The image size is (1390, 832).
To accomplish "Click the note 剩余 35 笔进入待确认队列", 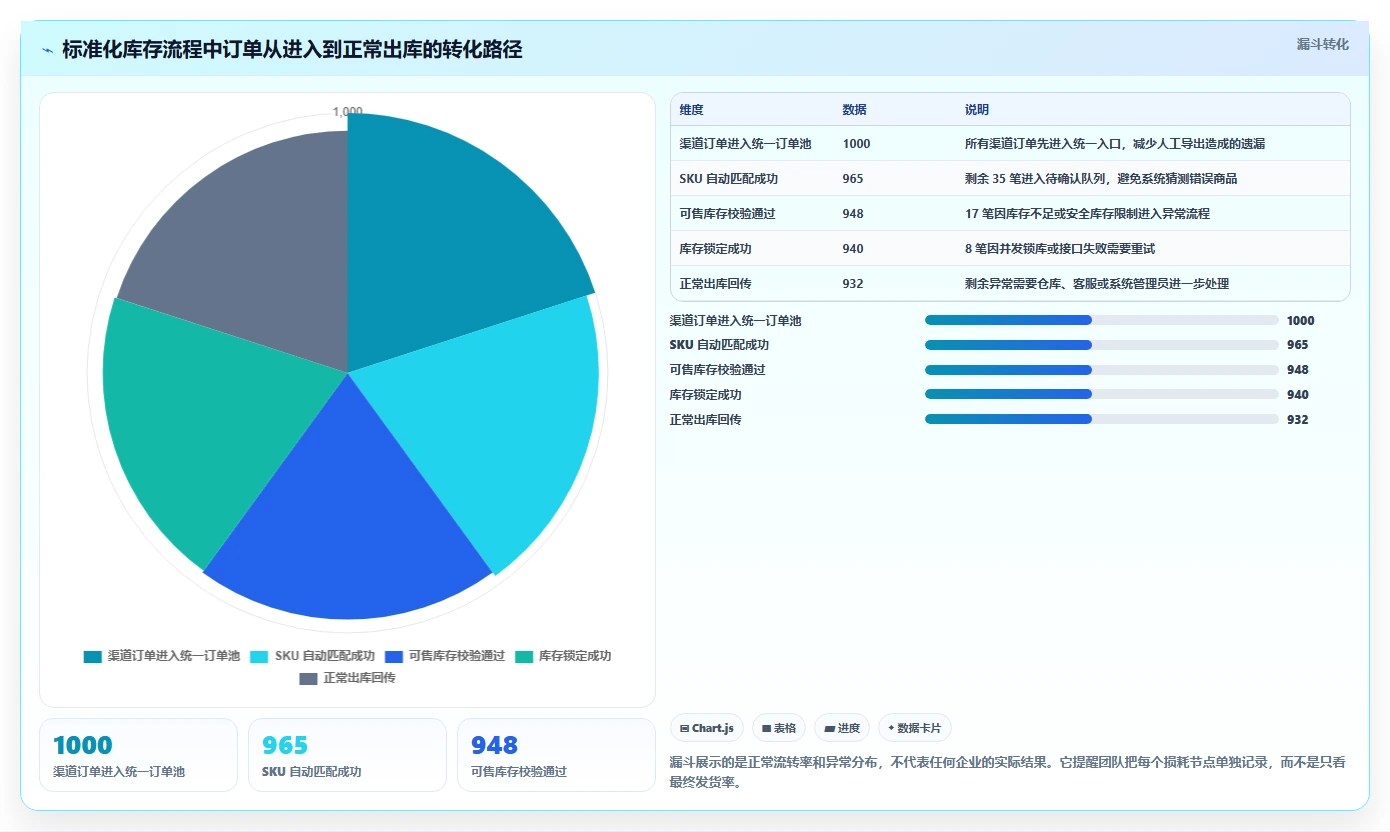I will point(1102,179).
